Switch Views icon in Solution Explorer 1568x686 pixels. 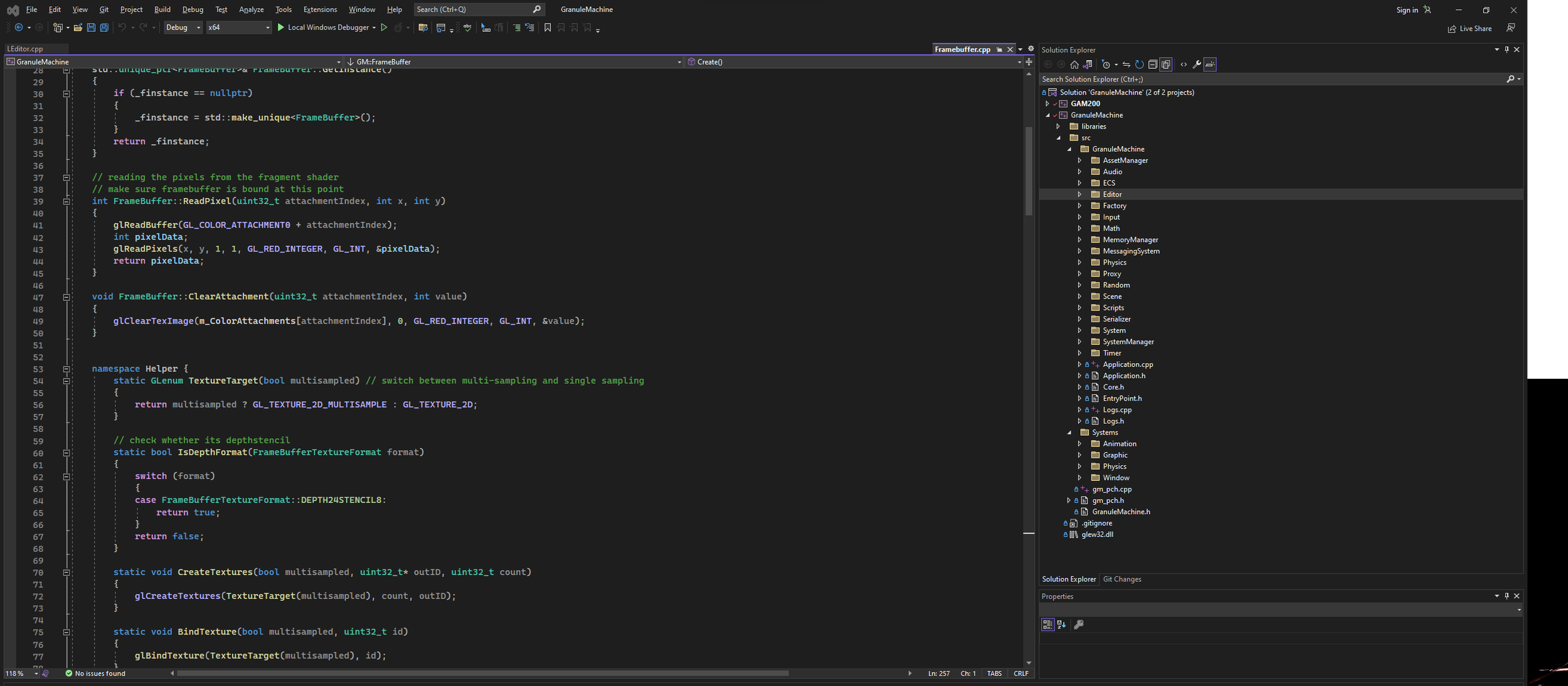1088,65
